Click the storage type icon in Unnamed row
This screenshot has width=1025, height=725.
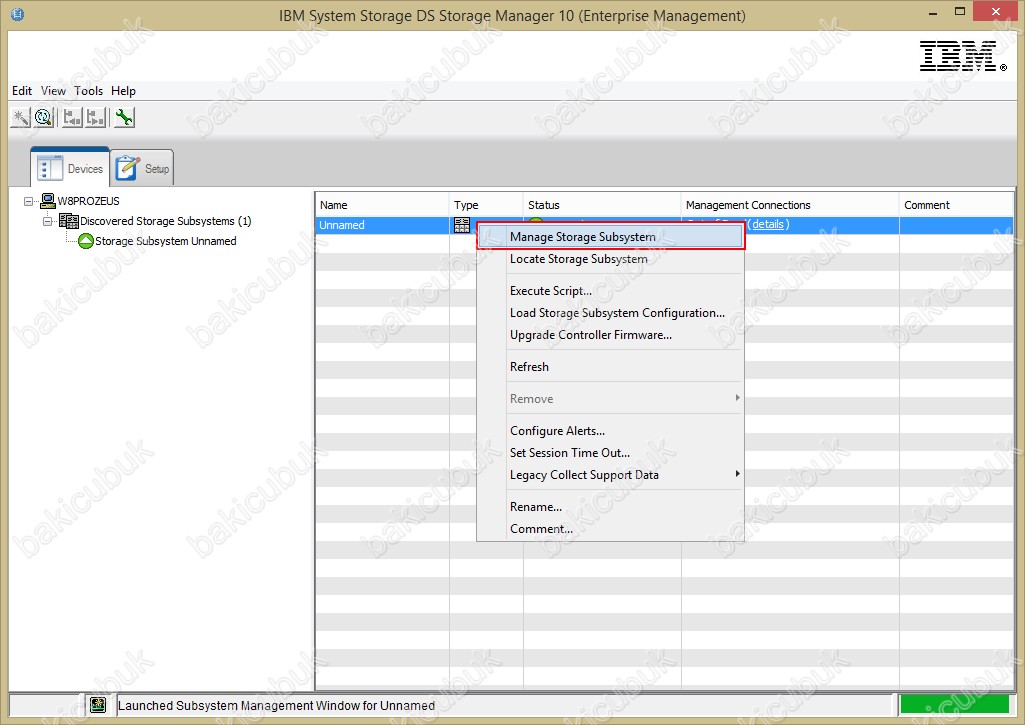point(462,225)
